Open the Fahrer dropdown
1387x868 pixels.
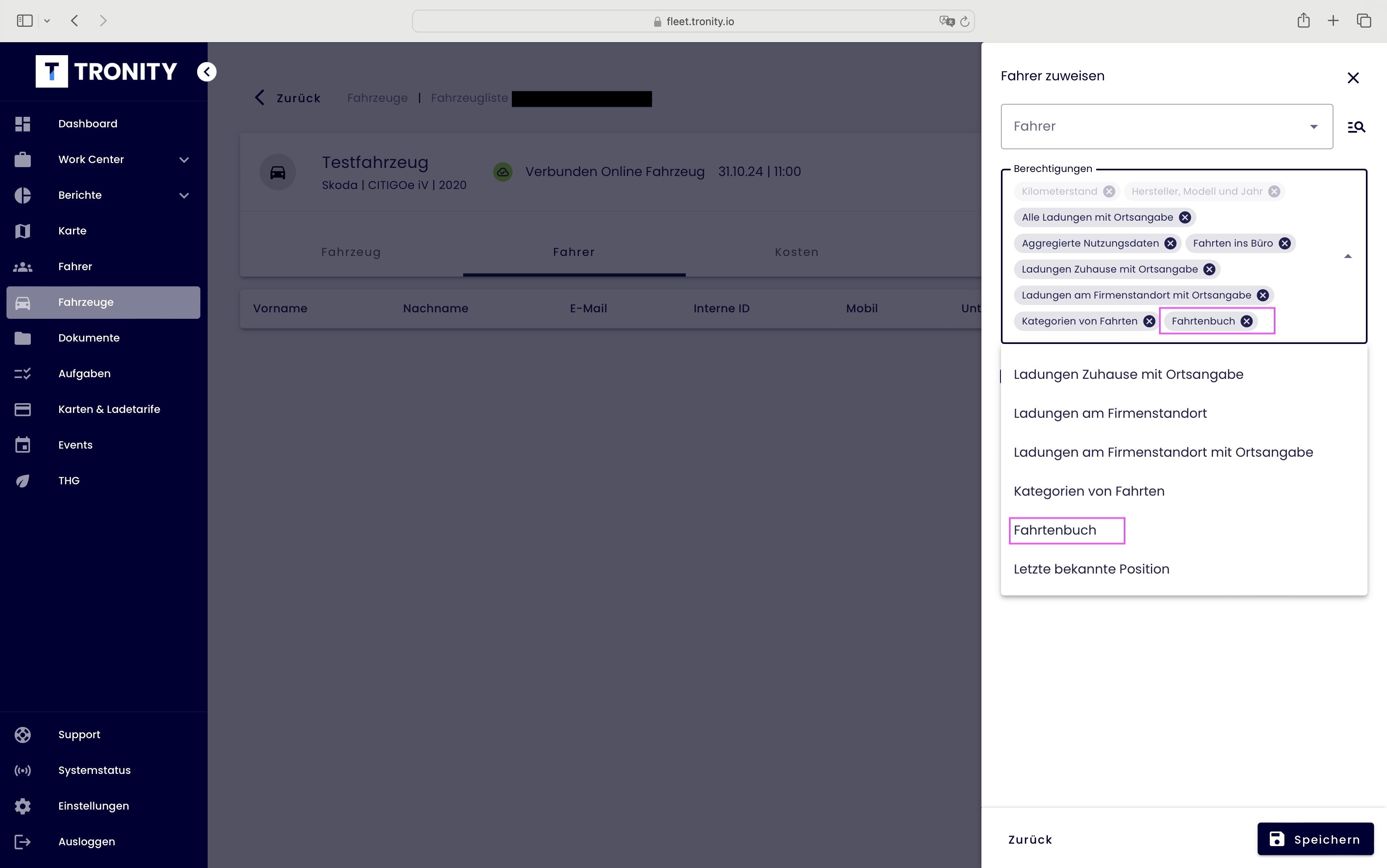[x=1166, y=127]
